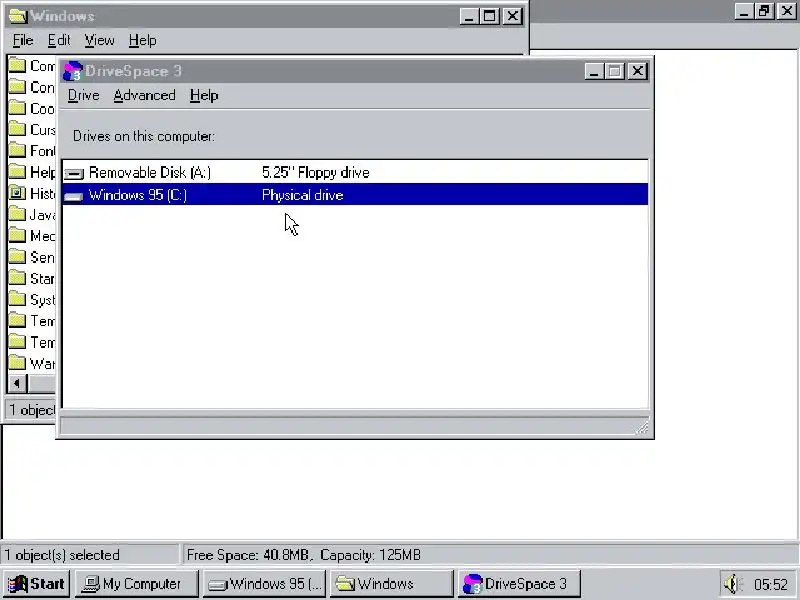Switch to Windows 95 (C:) taskbar button
This screenshot has height=600, width=800.
264,584
